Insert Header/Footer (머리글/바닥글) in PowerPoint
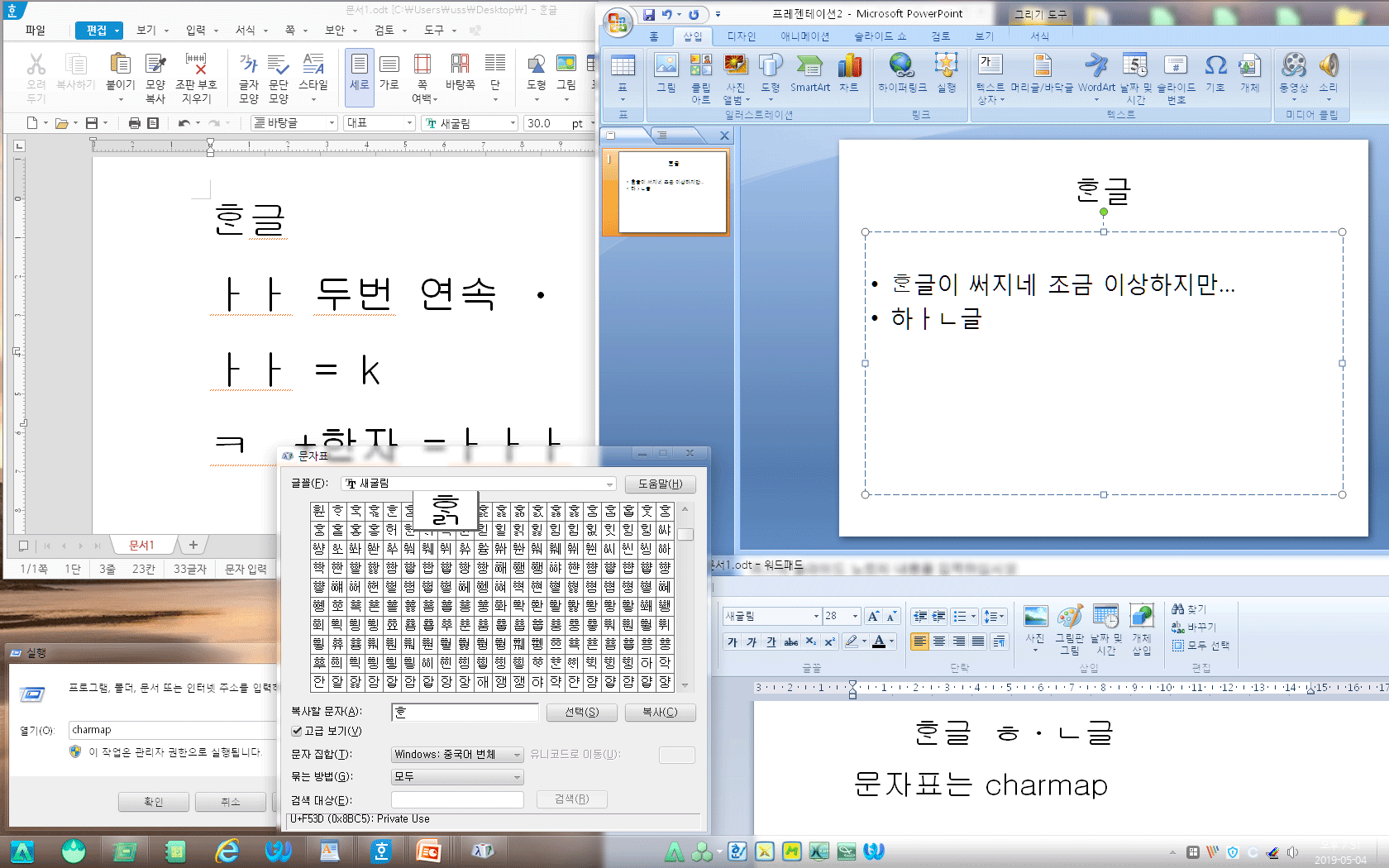 [1042, 73]
